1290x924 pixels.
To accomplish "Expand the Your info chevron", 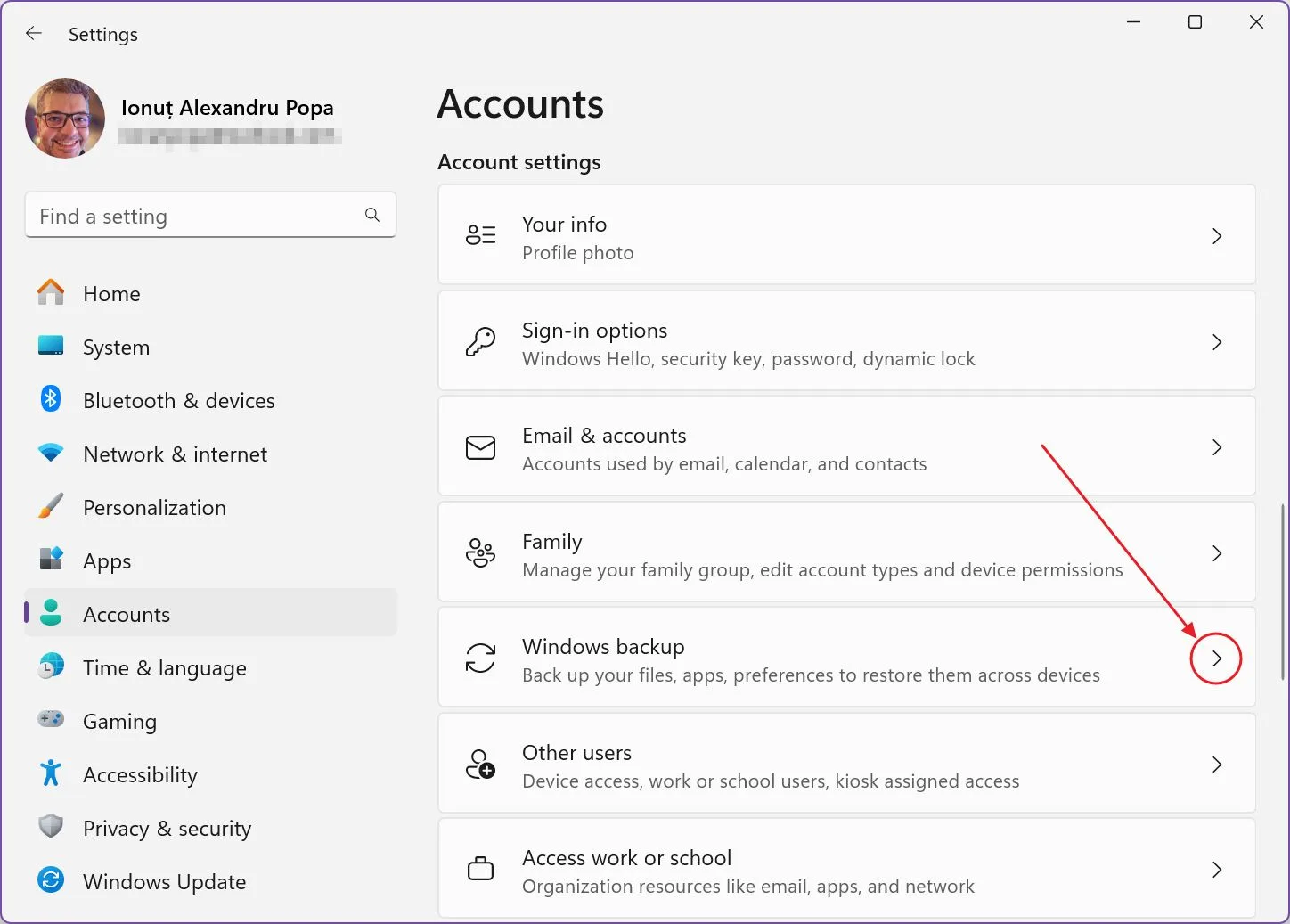I will coord(1216,236).
